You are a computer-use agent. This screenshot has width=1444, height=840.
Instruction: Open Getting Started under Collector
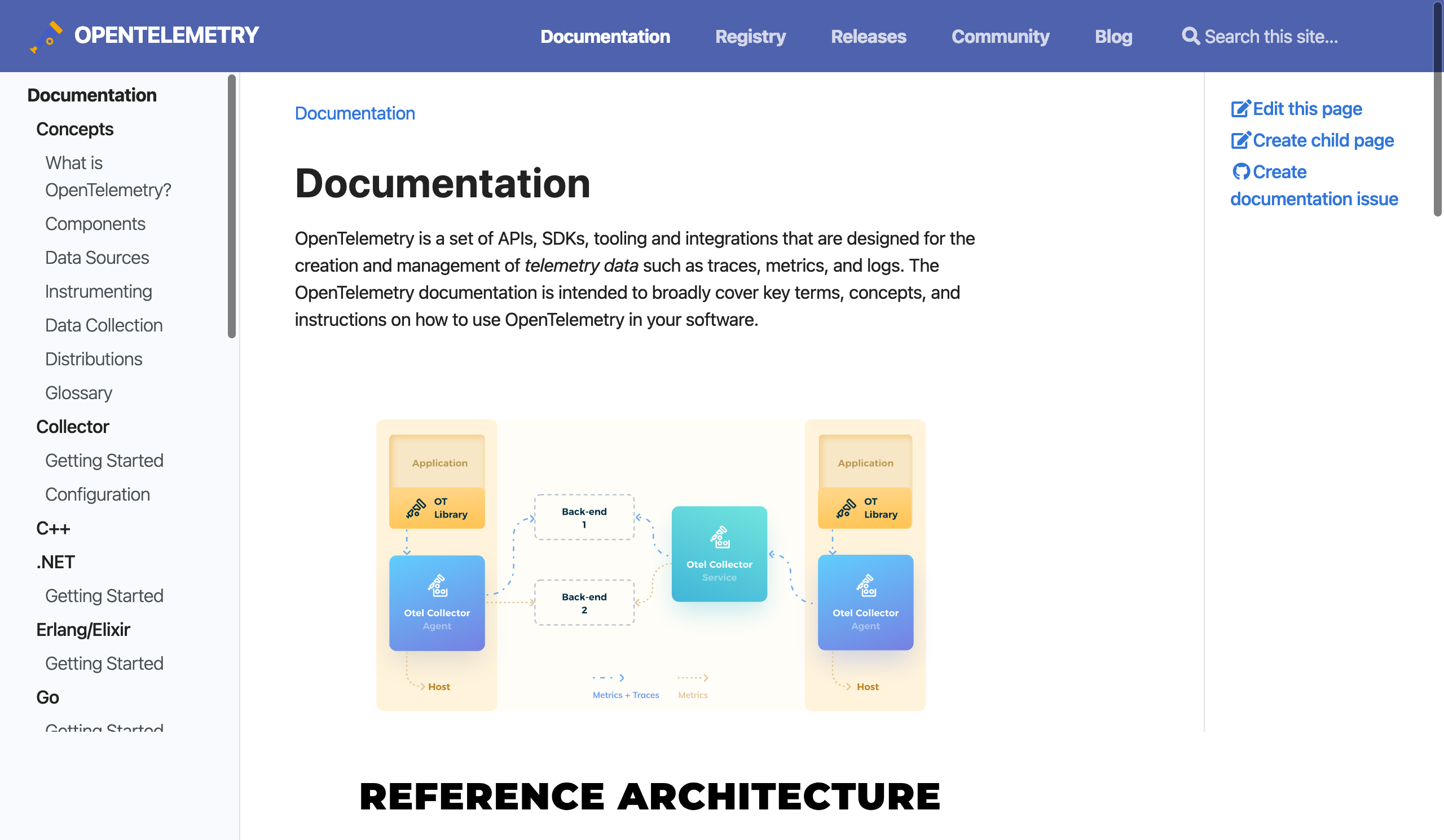104,461
